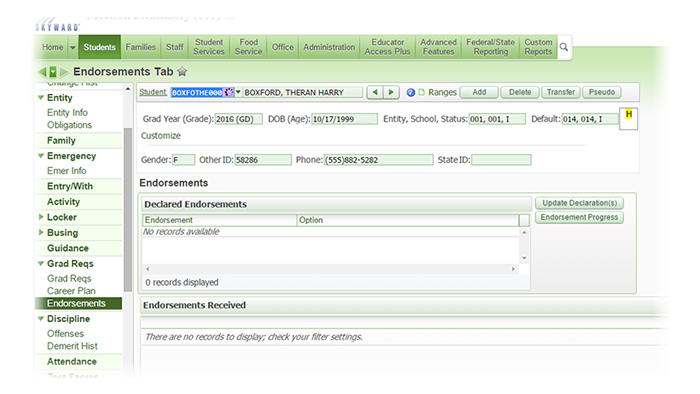Click the Customize link
The width and height of the screenshot is (700, 394).
coord(161,136)
